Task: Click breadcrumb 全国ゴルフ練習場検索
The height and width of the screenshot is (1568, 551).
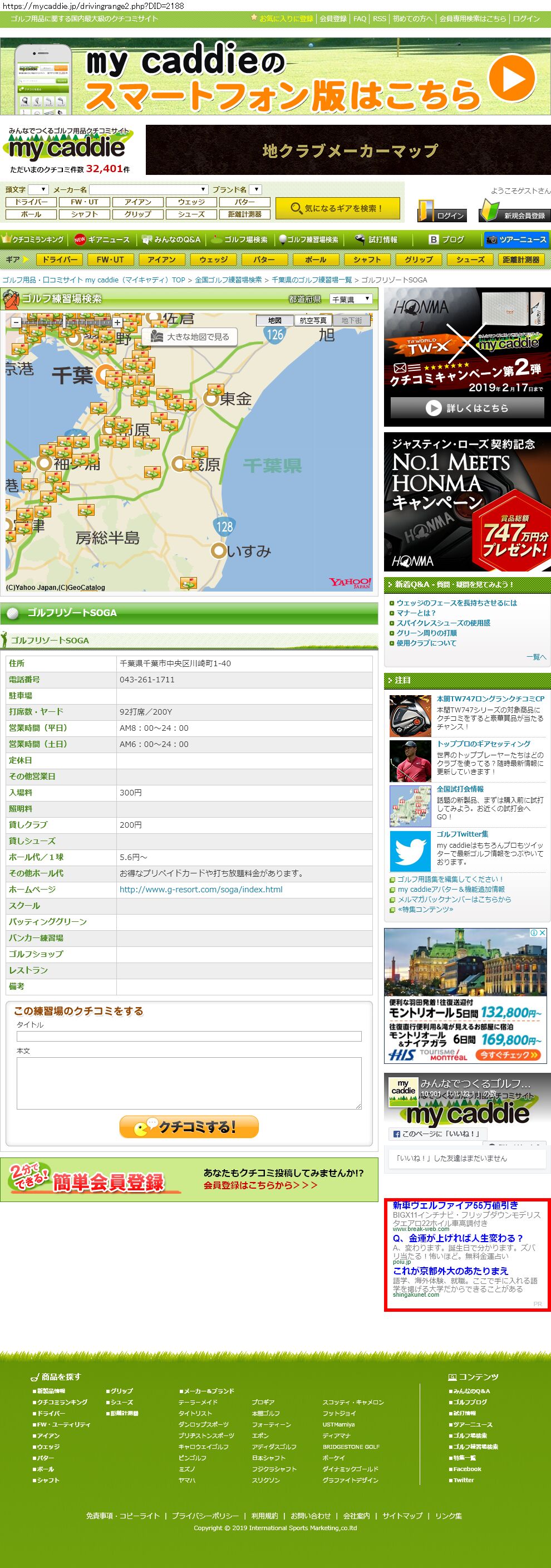Action: pos(228,280)
